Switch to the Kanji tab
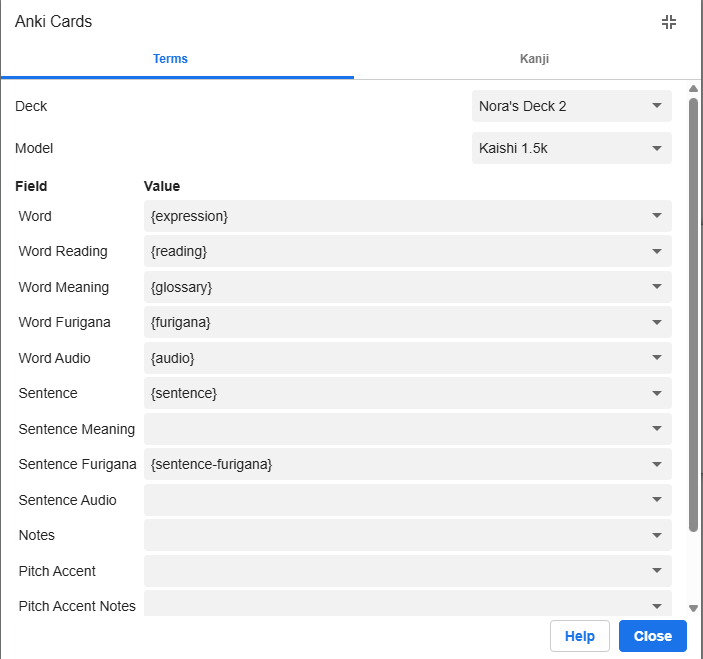The height and width of the screenshot is (659, 703). click(534, 59)
